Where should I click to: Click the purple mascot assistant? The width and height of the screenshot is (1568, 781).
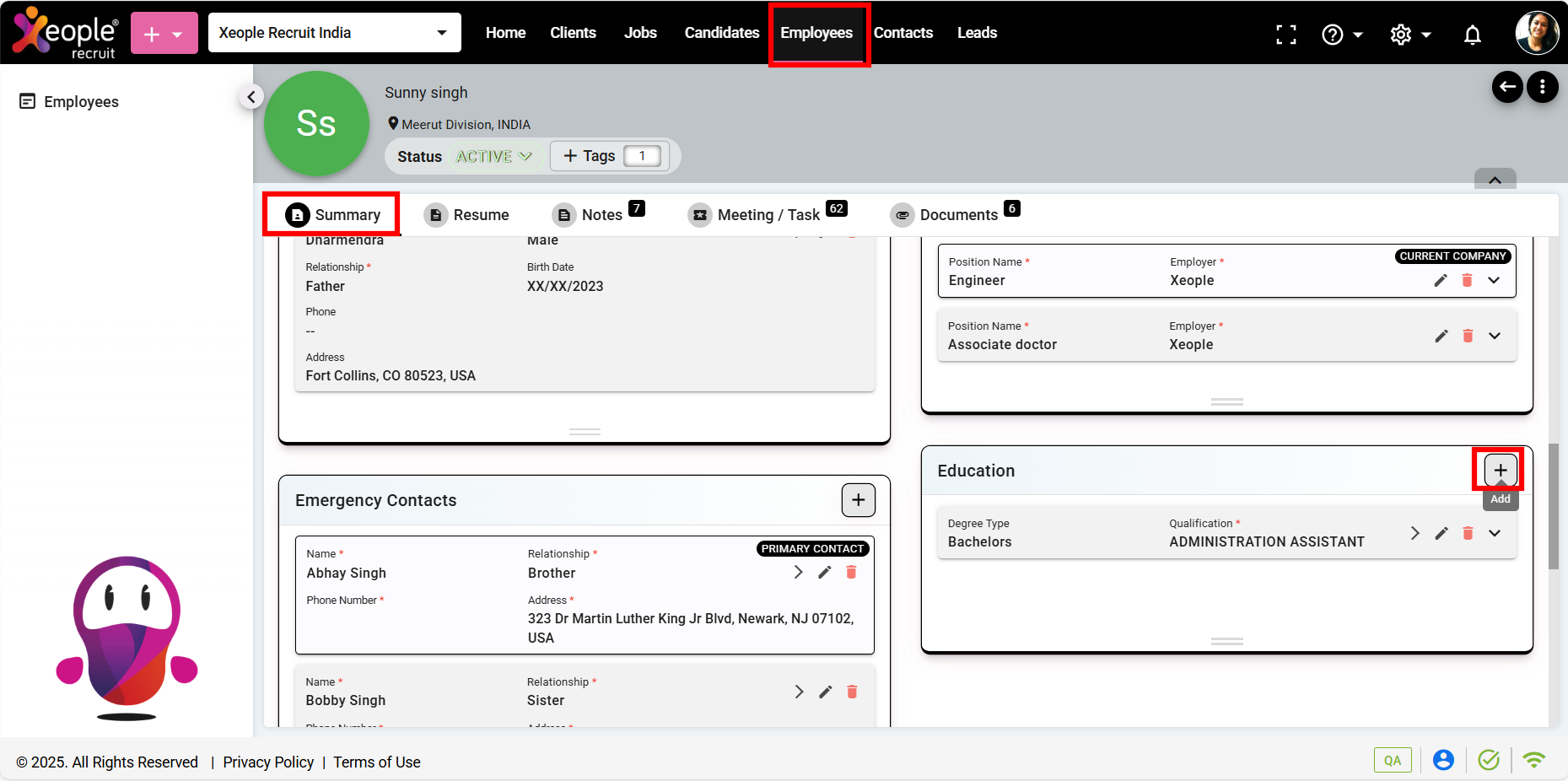pos(127,638)
